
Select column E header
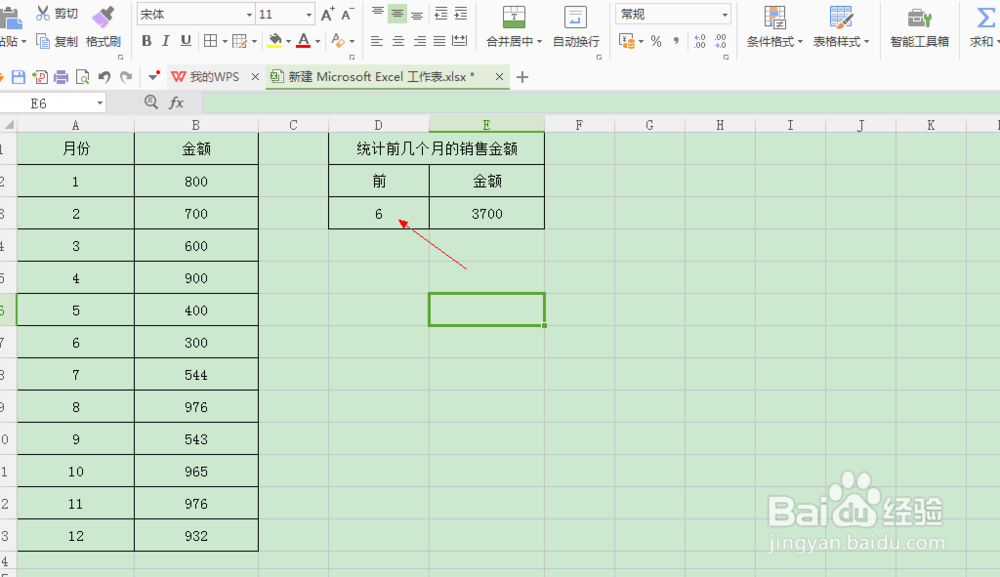click(x=487, y=125)
